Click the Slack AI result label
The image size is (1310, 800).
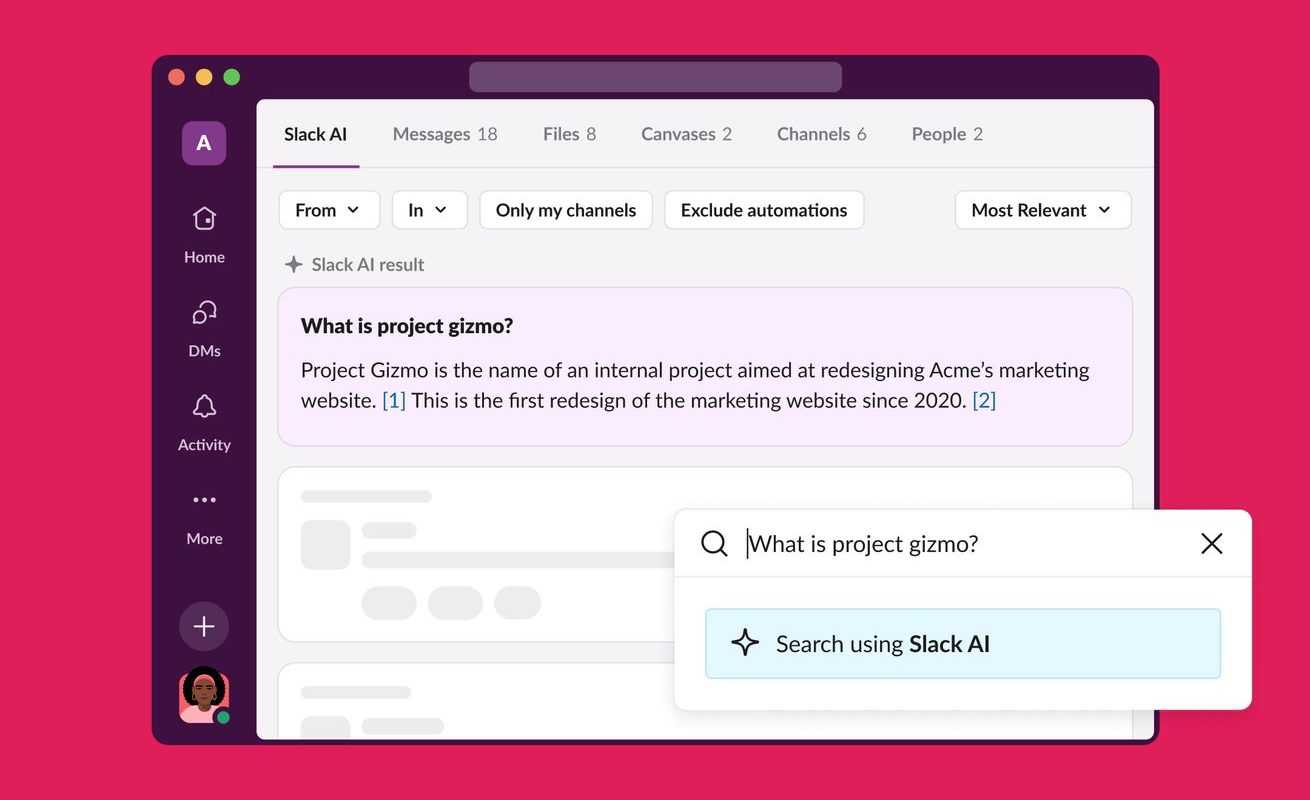click(x=354, y=265)
